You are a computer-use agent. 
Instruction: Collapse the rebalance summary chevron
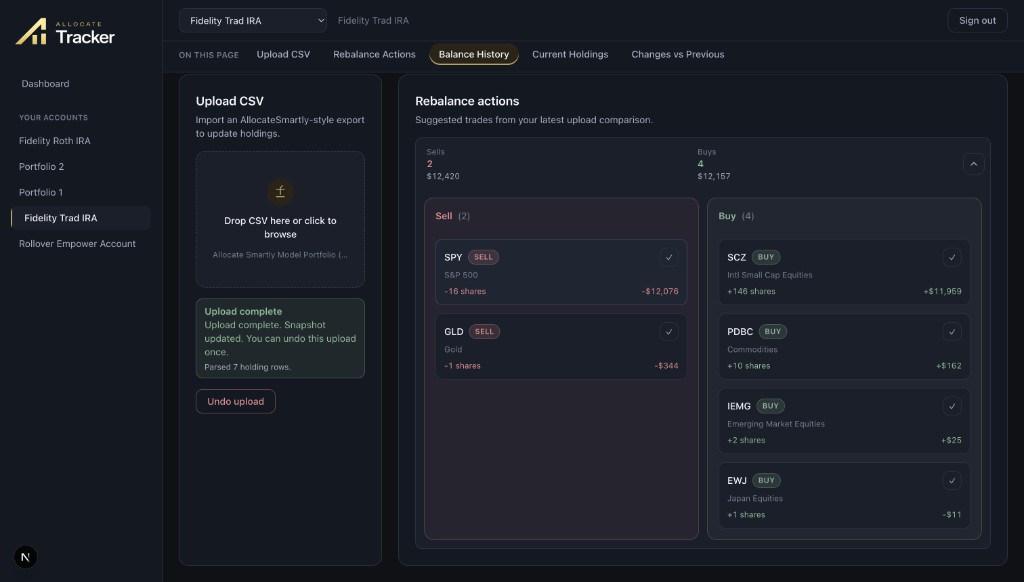point(973,164)
